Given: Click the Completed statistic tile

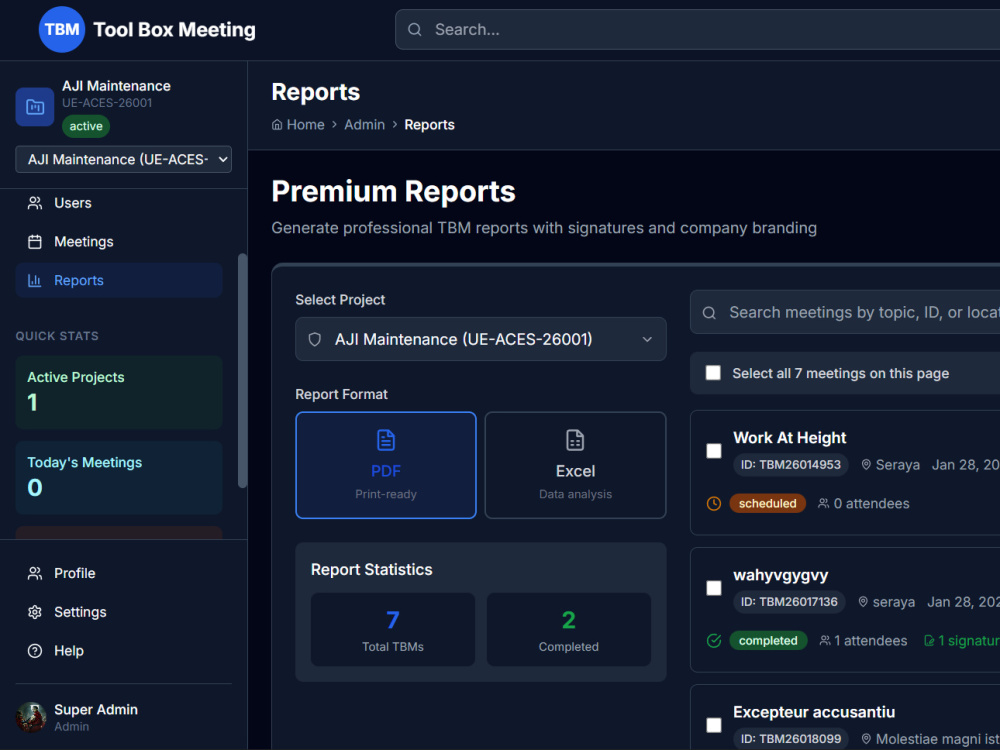Looking at the screenshot, I should click(568, 629).
